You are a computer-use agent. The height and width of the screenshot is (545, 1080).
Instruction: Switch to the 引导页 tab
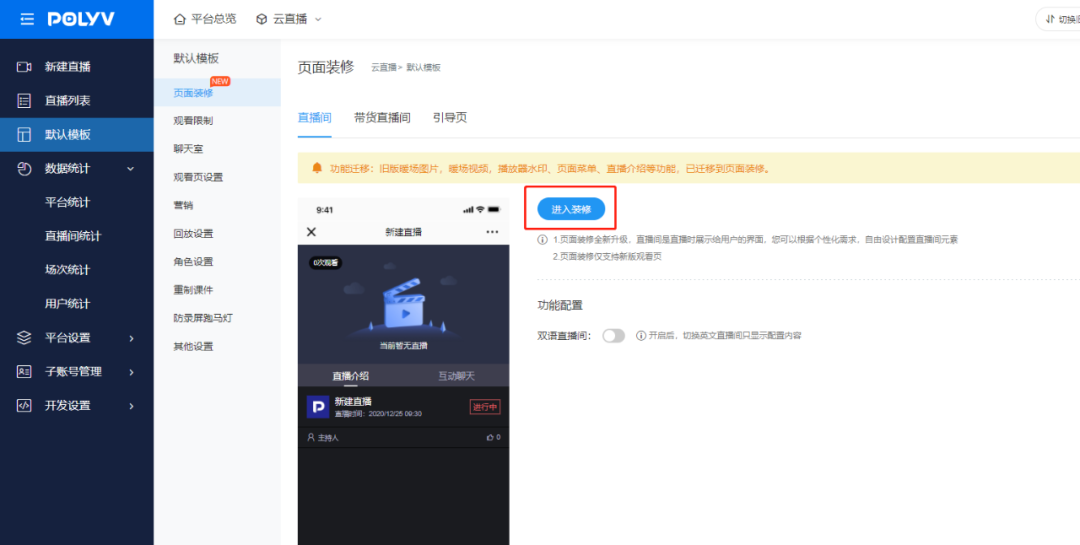click(449, 118)
